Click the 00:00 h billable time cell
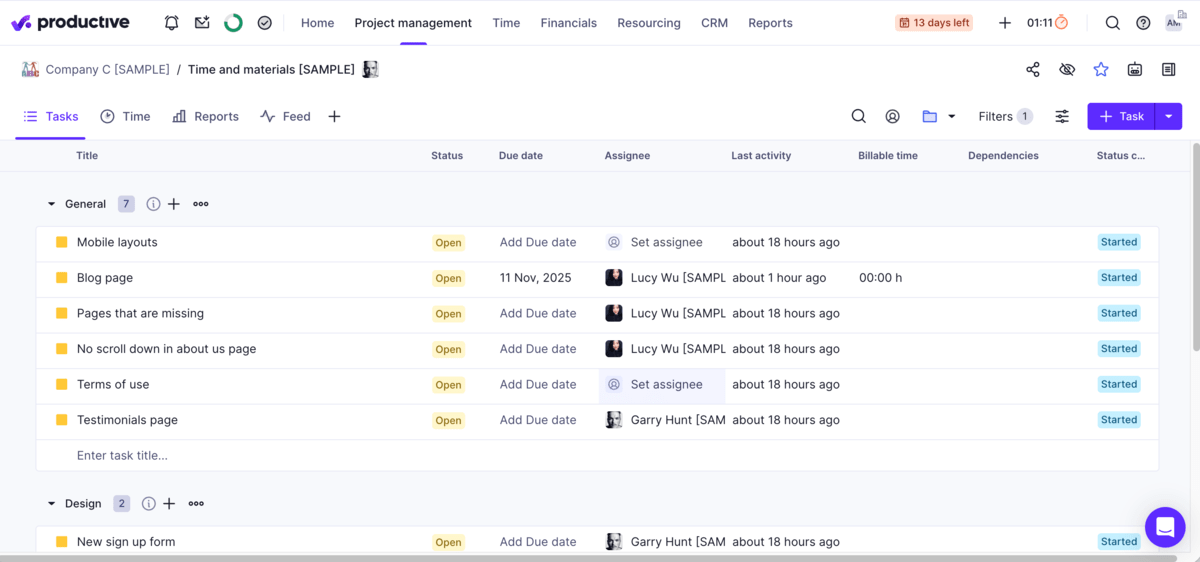 pos(880,278)
